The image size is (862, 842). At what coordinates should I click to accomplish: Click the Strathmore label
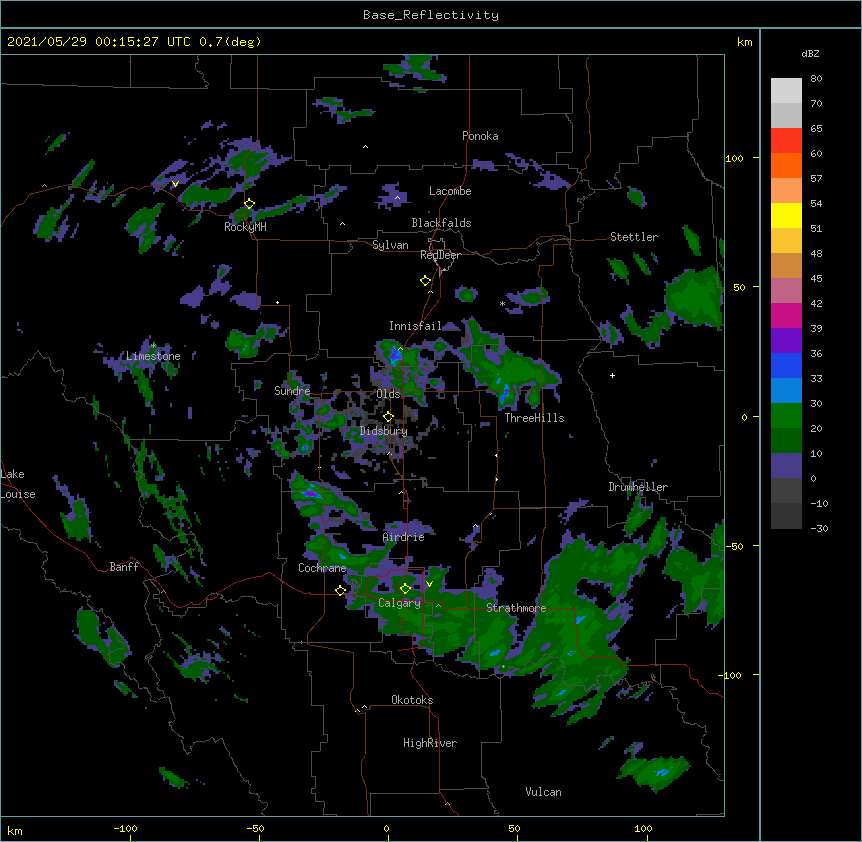tap(516, 608)
